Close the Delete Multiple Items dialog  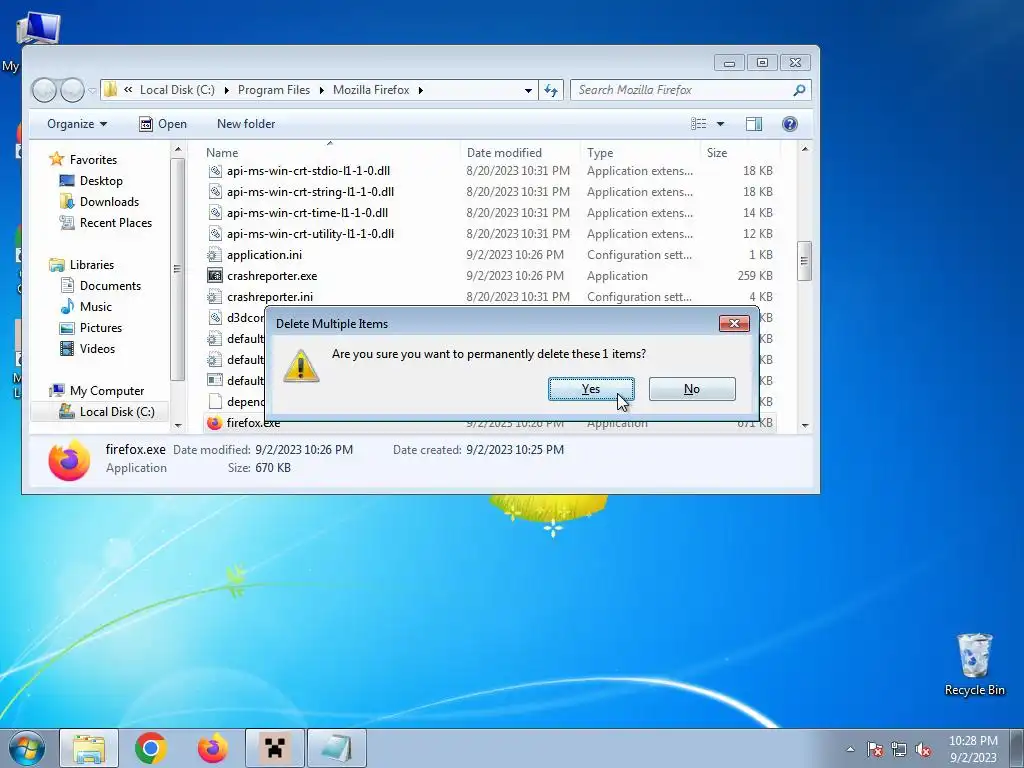(x=734, y=323)
